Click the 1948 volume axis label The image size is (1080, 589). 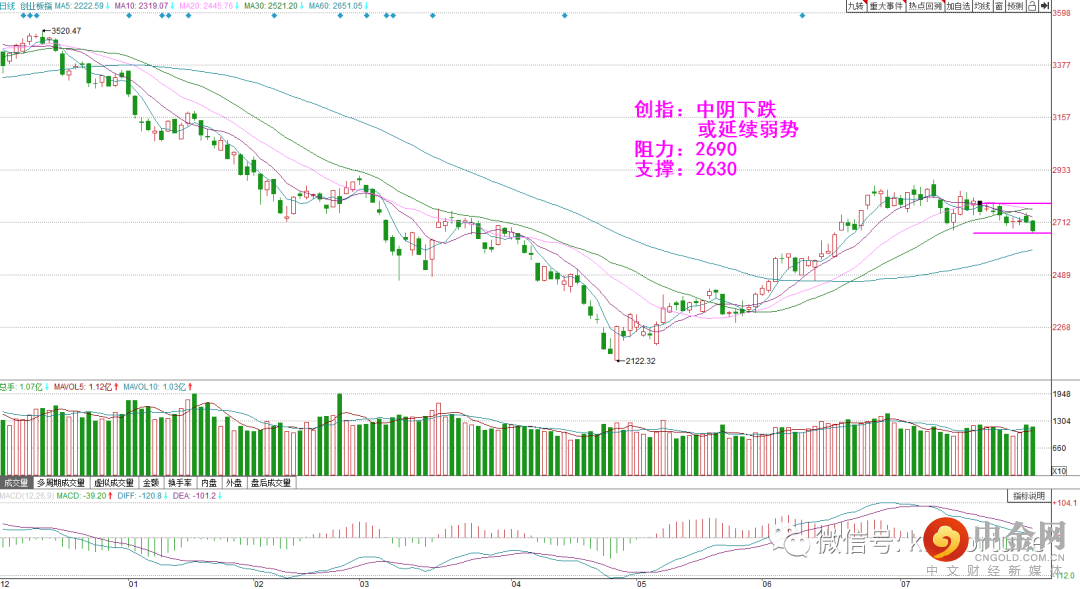point(1061,394)
